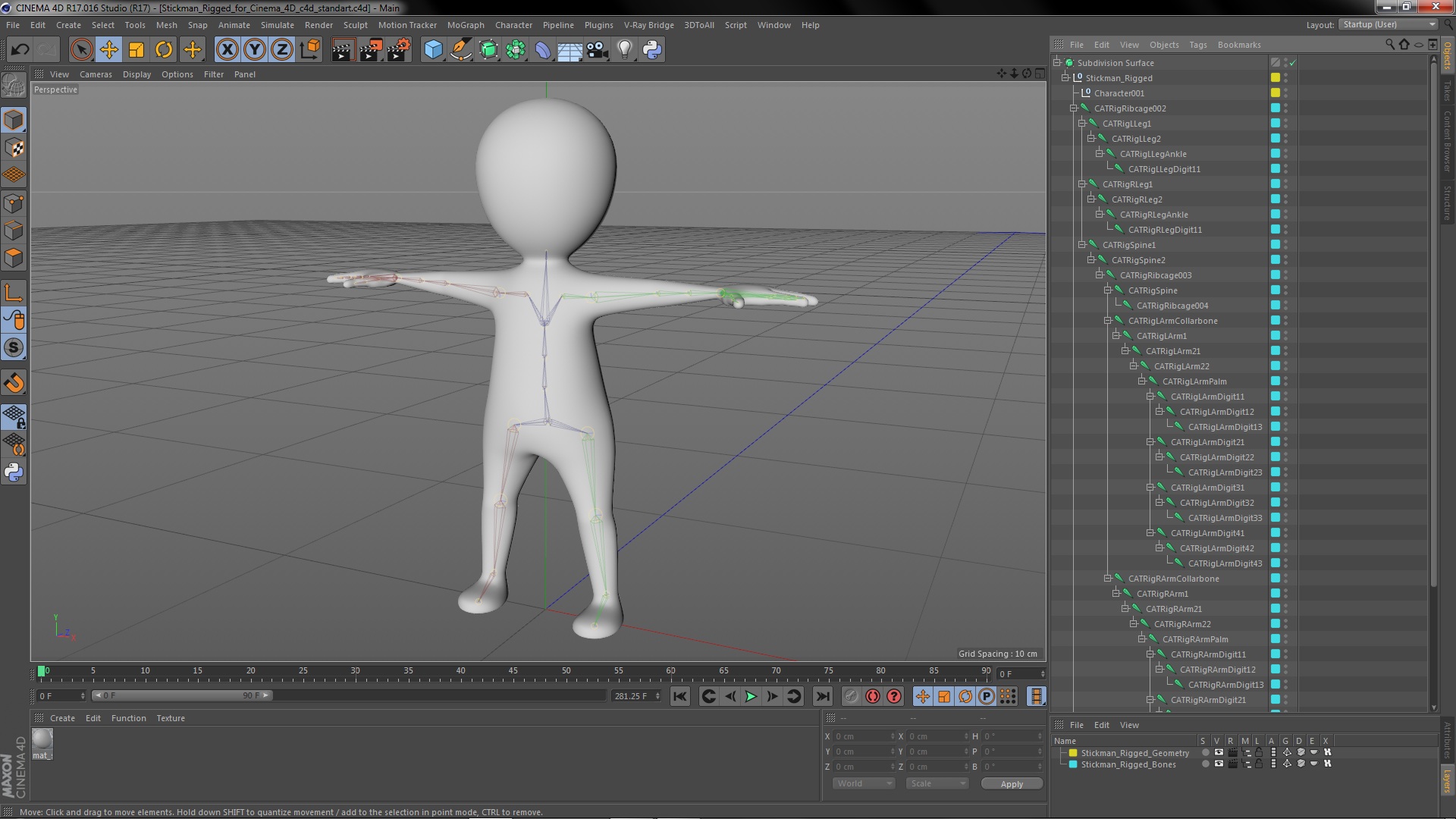Collapse the CATRigSpine1 branch
Viewport: 1456px width, 819px height.
coord(1082,245)
